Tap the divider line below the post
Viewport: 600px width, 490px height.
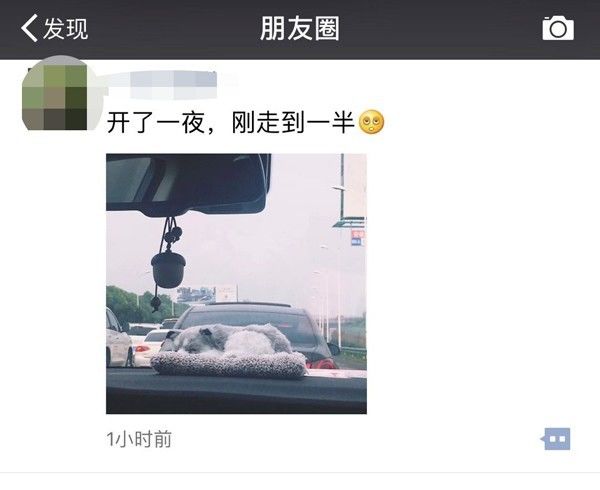pyautogui.click(x=300, y=473)
